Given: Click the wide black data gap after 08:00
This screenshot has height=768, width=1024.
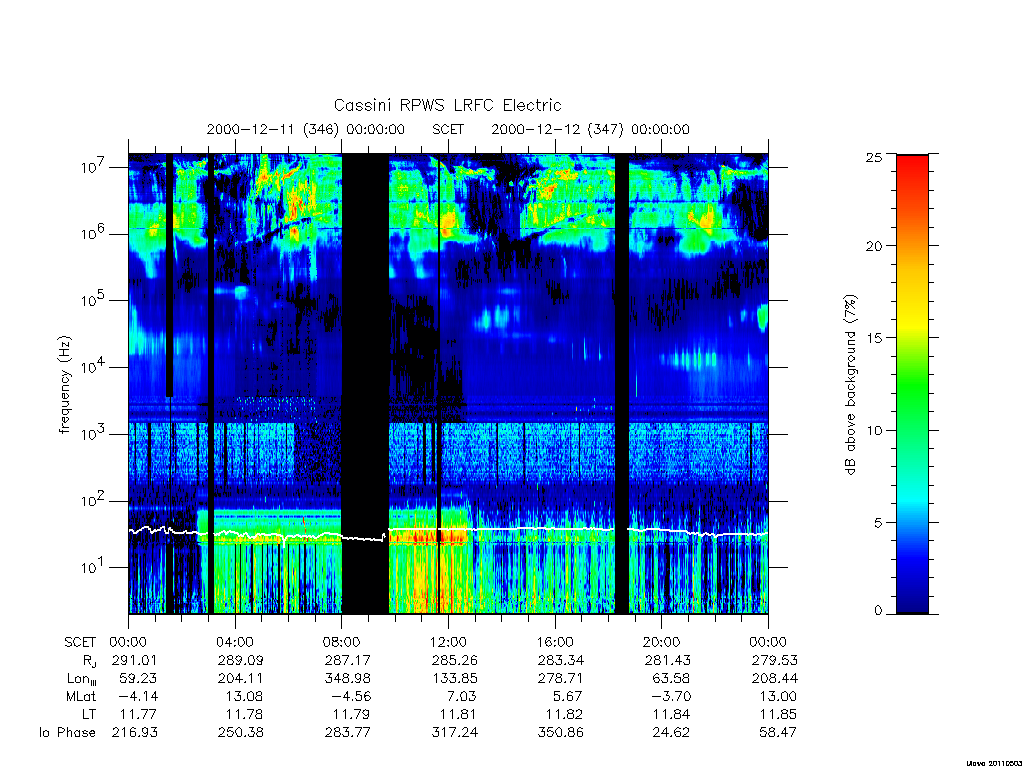Looking at the screenshot, I should [366, 384].
